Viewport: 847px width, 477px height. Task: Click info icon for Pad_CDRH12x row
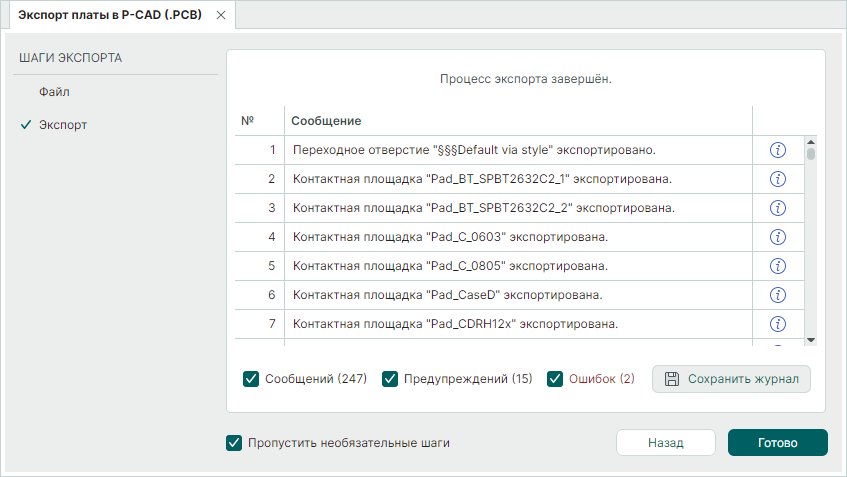coord(778,324)
